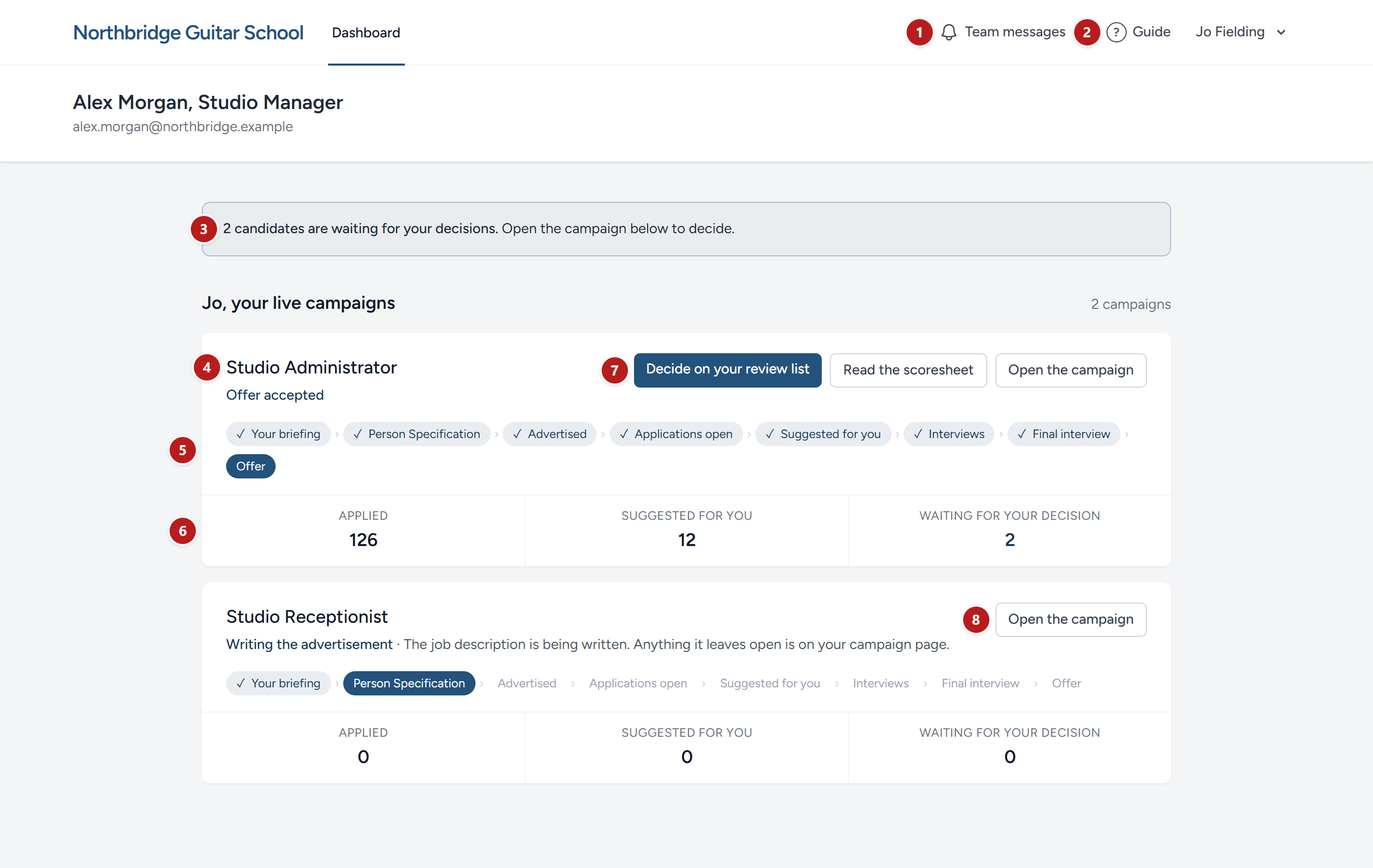Click the question mark Guide icon

[x=1116, y=32]
